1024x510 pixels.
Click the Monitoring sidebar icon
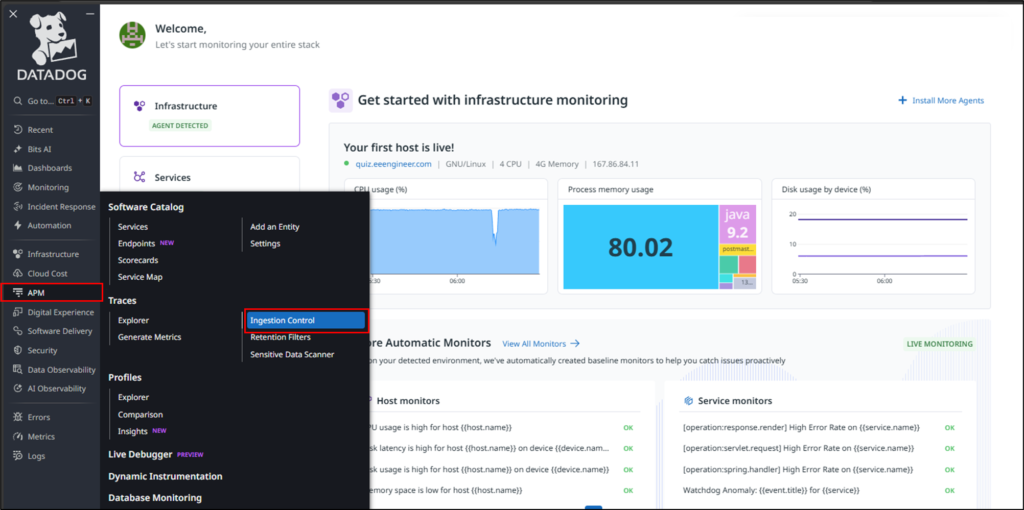pos(18,187)
